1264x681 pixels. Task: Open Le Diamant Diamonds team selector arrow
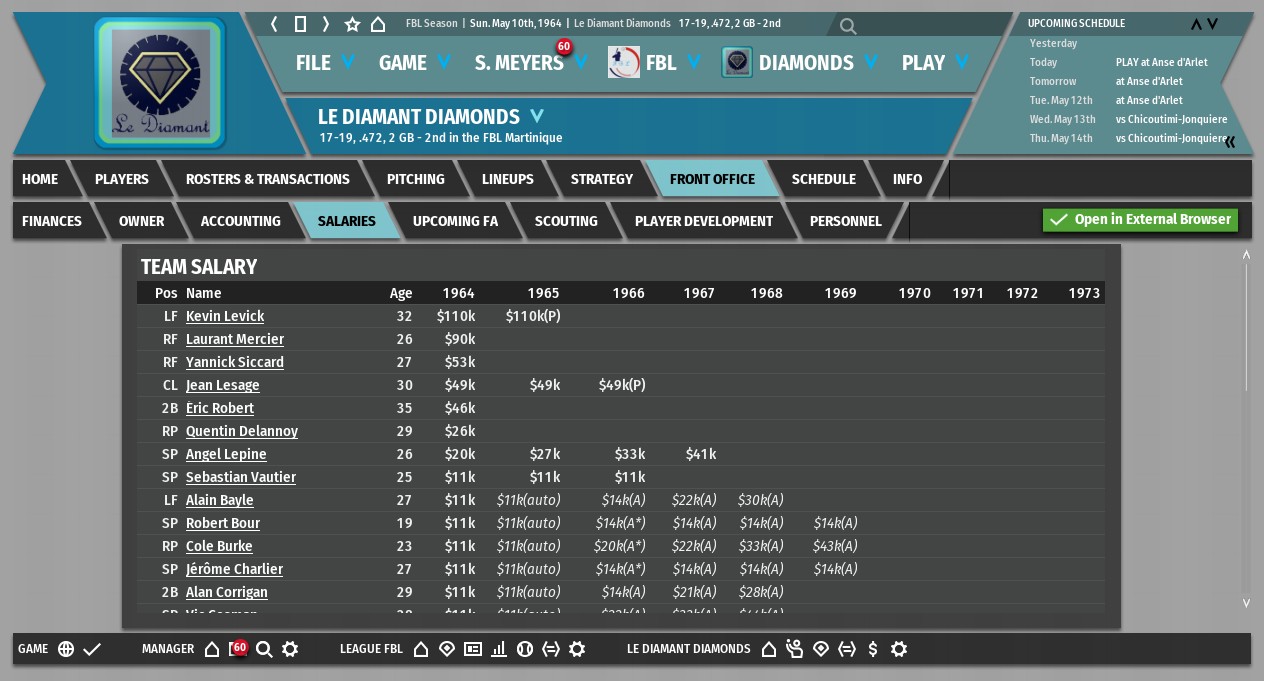coord(537,116)
